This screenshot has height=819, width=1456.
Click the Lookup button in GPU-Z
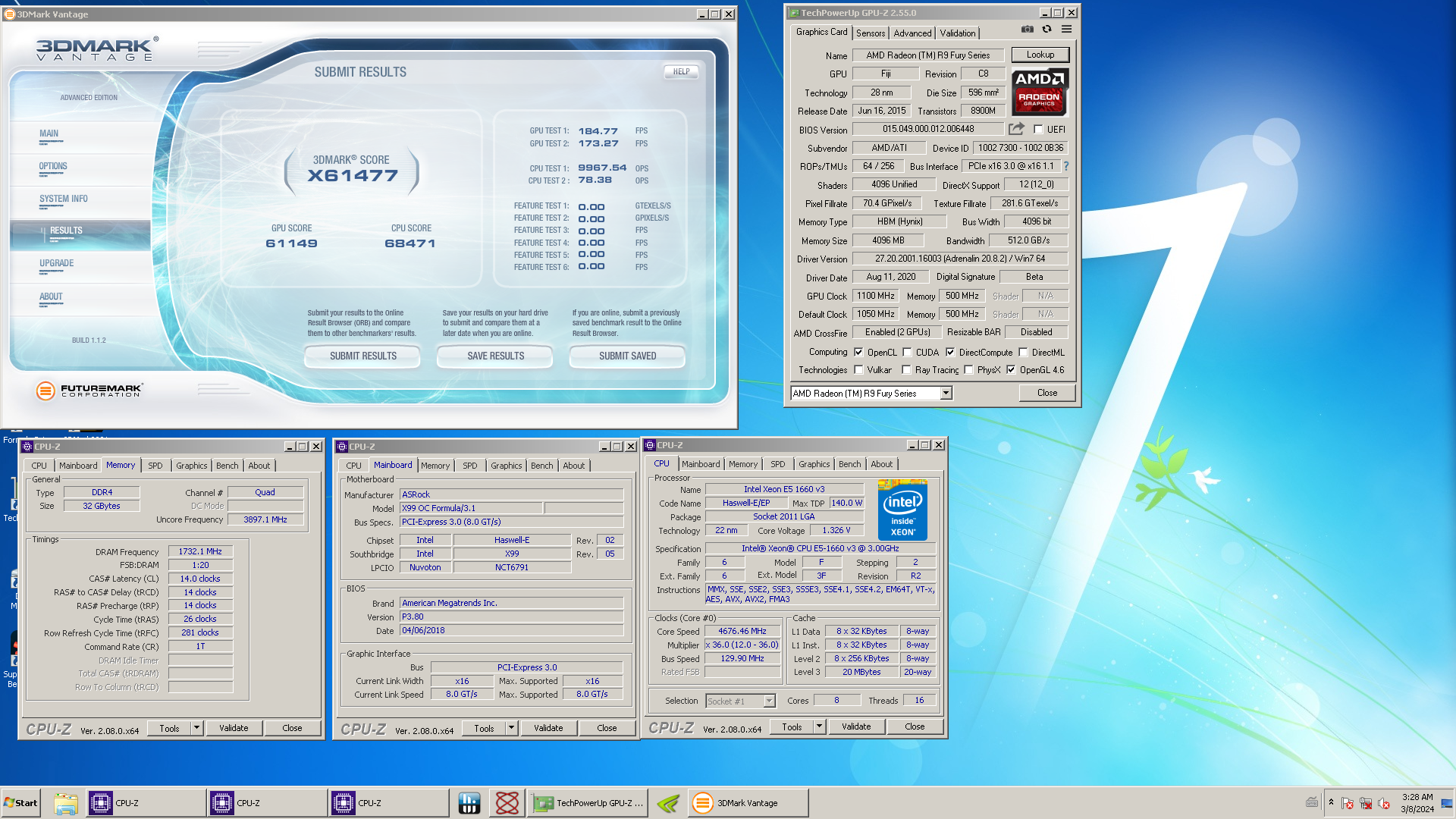1040,55
